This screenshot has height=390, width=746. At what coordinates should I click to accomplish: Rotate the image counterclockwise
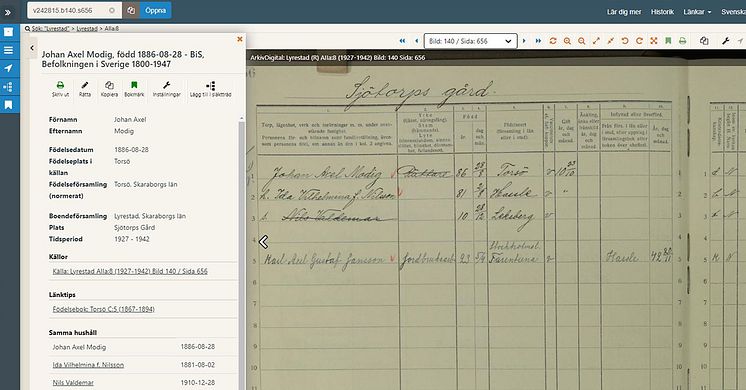coord(625,41)
